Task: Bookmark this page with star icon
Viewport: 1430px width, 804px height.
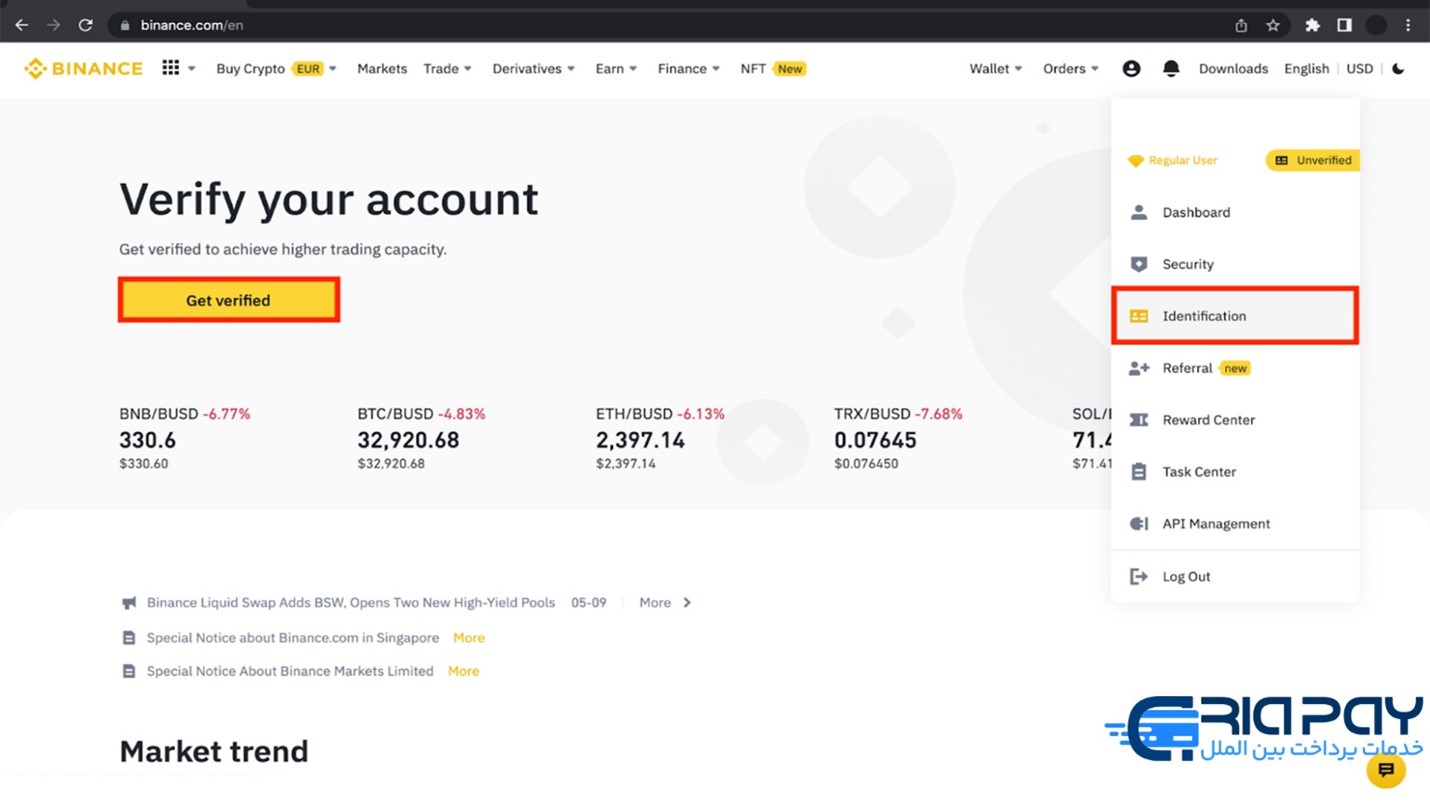Action: (x=1273, y=25)
